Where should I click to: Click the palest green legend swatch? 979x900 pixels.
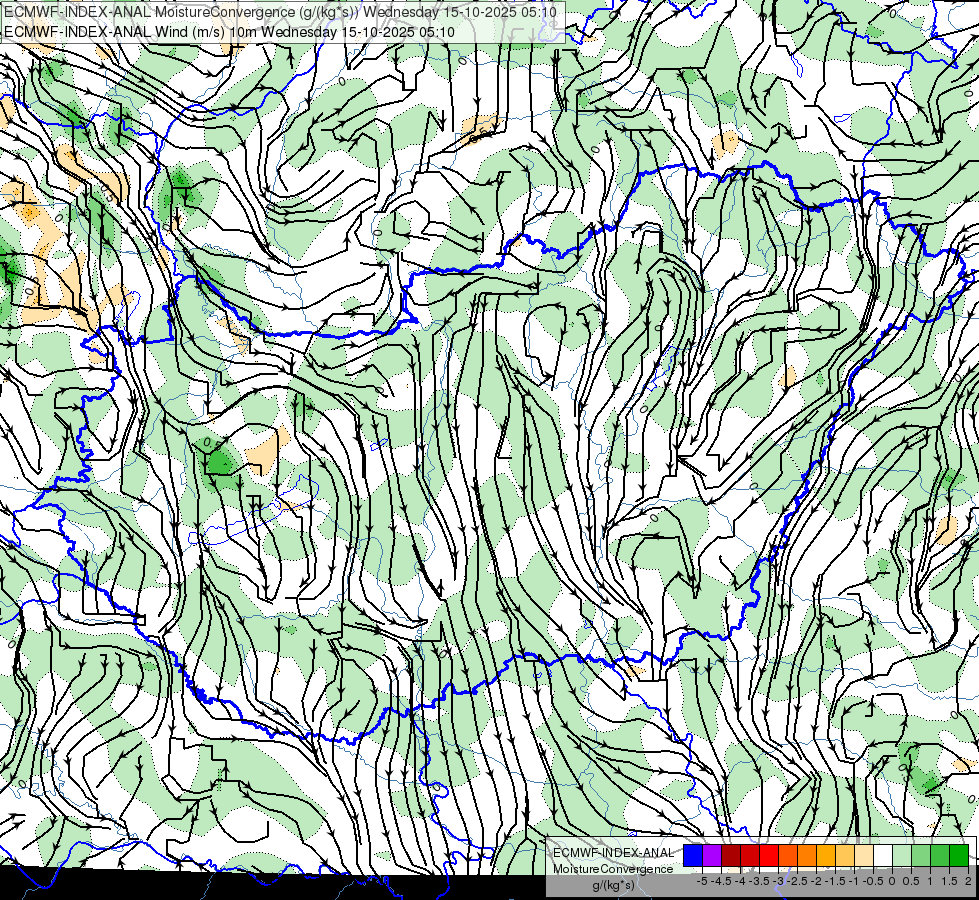[x=902, y=856]
